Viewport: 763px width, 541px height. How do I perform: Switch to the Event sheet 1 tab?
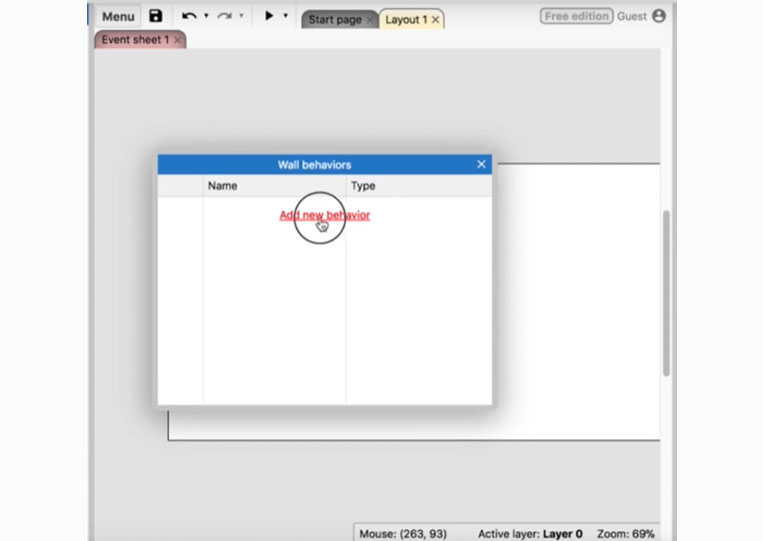(135, 40)
